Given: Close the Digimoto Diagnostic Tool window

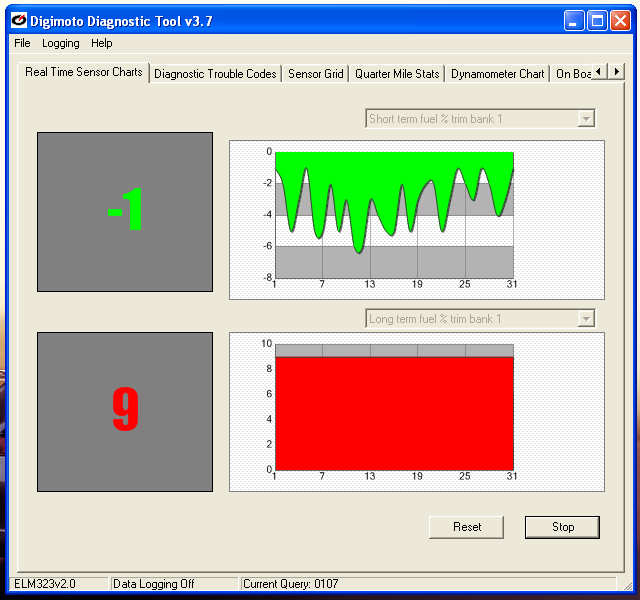Looking at the screenshot, I should point(620,21).
